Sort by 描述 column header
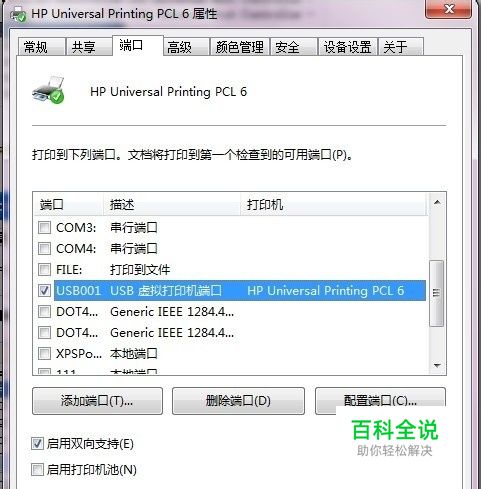Screen dimensions: 481x489 (172, 204)
